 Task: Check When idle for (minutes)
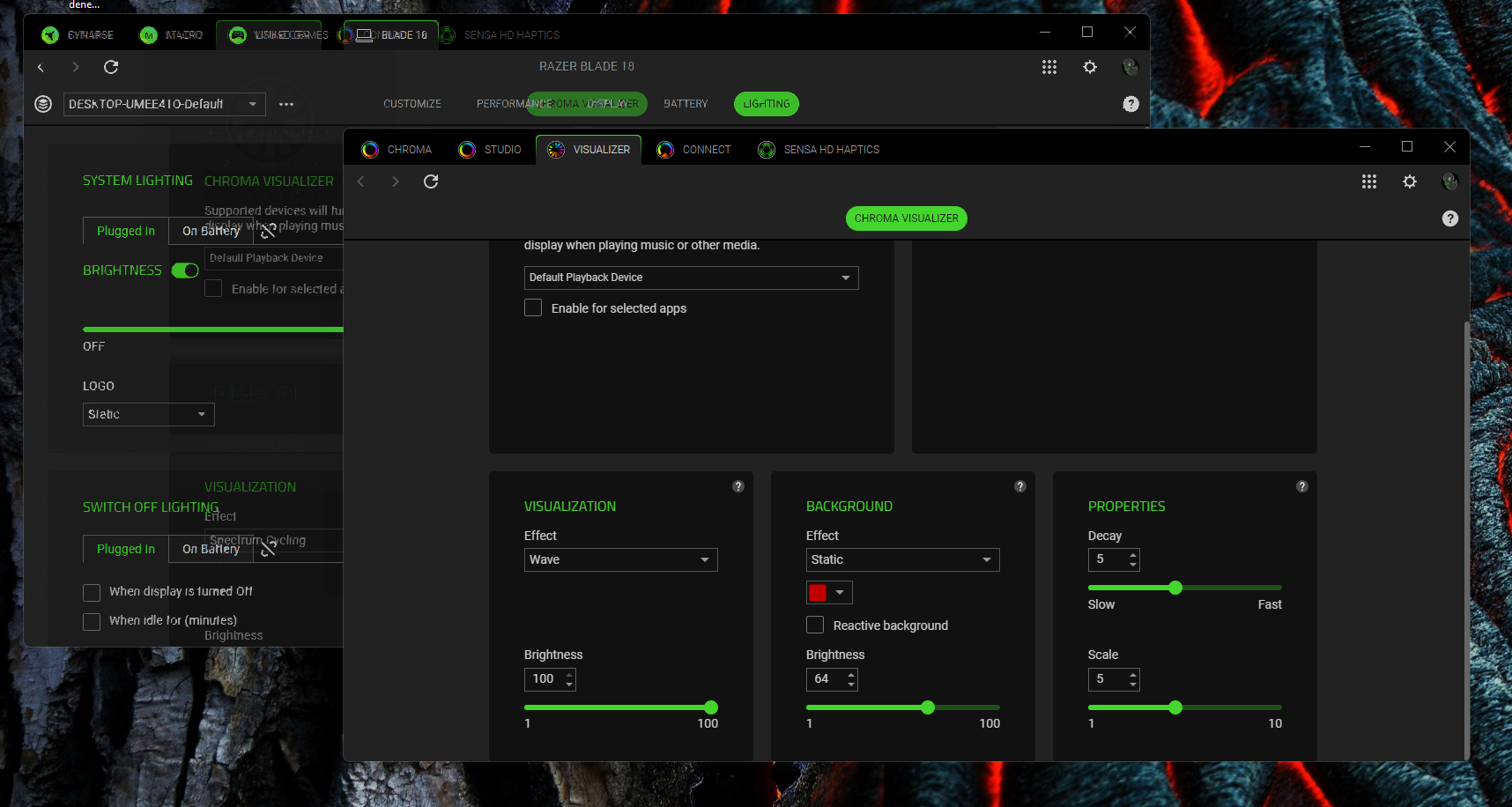coord(92,622)
